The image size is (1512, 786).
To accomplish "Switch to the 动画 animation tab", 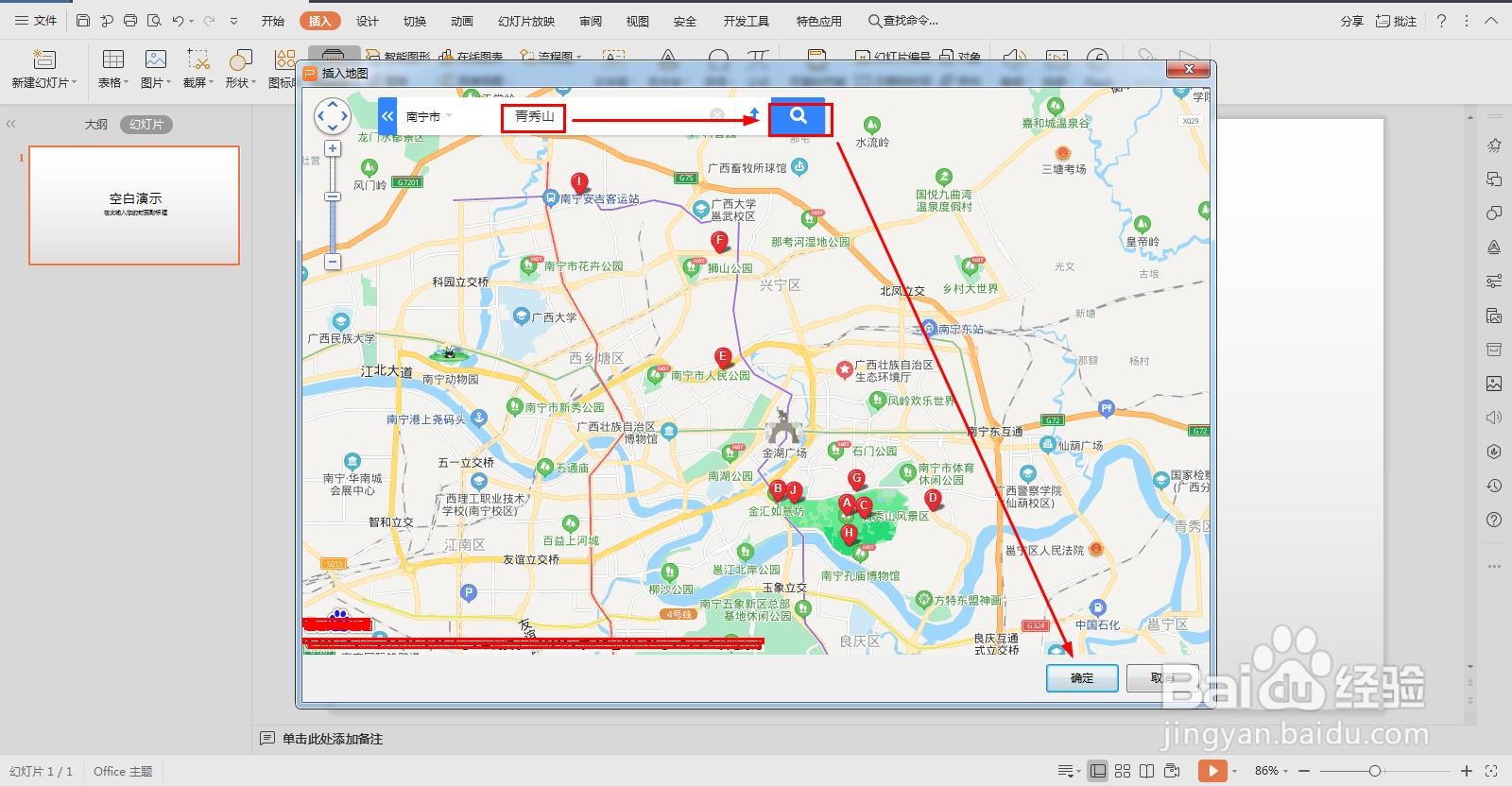I will 462,21.
